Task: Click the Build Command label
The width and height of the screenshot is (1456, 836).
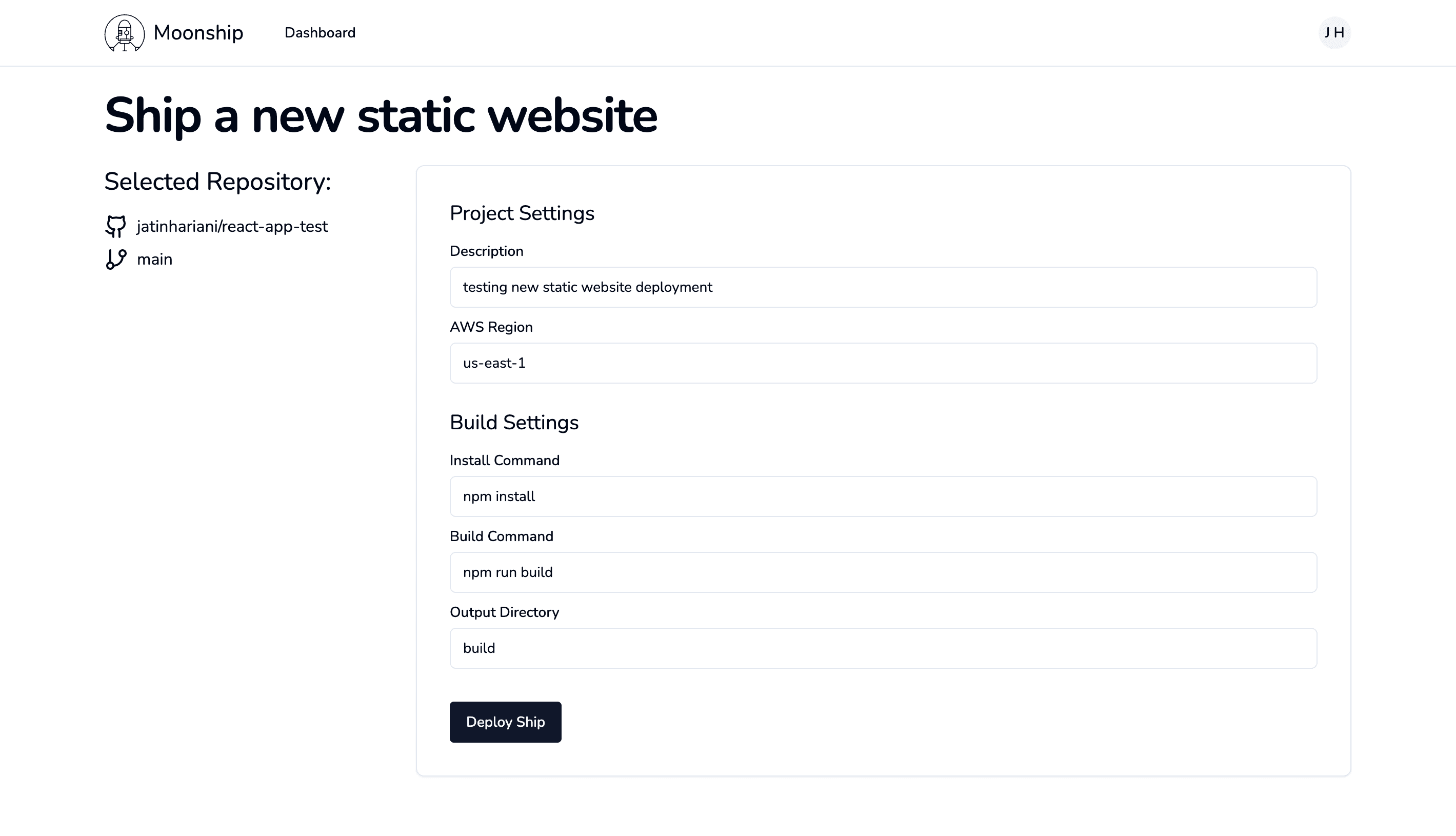Action: tap(501, 535)
